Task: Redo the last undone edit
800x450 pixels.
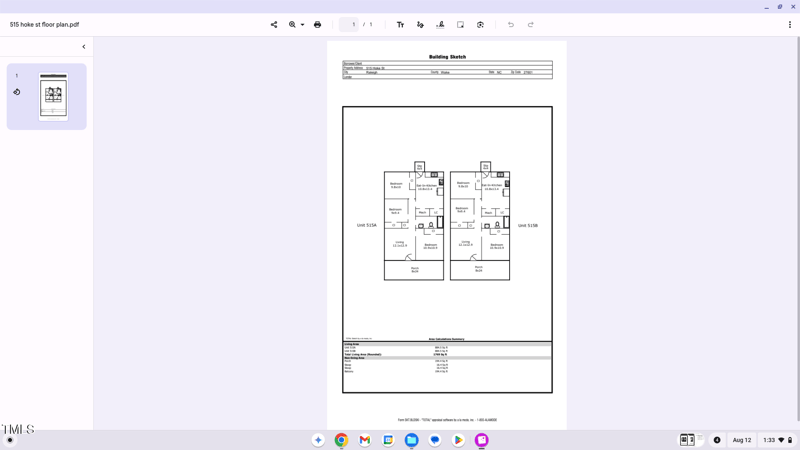Action: (x=531, y=25)
